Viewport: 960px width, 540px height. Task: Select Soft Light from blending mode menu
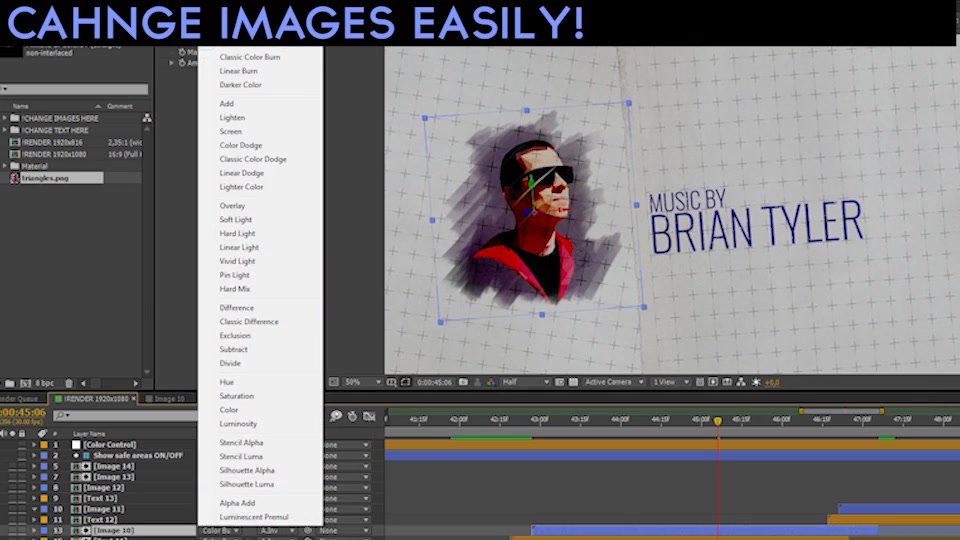(236, 219)
